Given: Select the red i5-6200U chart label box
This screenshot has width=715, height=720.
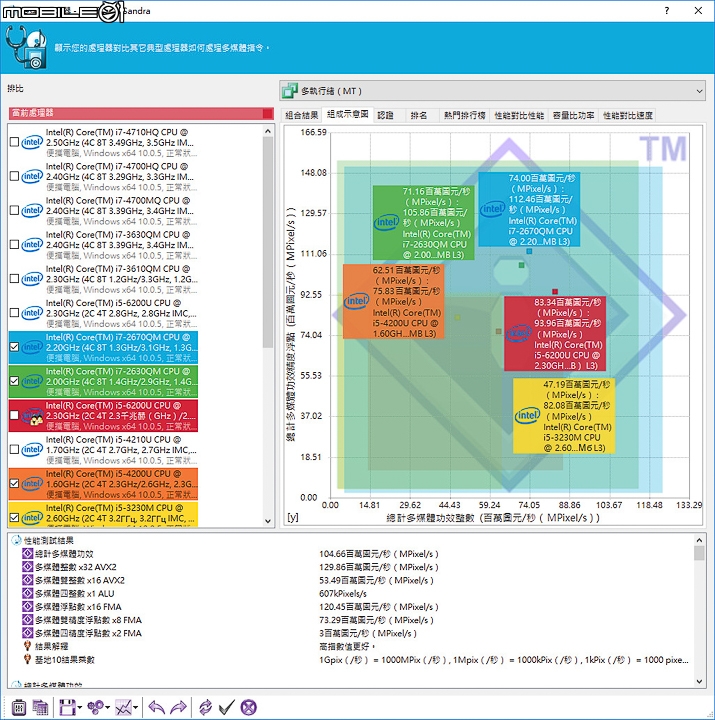Looking at the screenshot, I should (x=555, y=333).
